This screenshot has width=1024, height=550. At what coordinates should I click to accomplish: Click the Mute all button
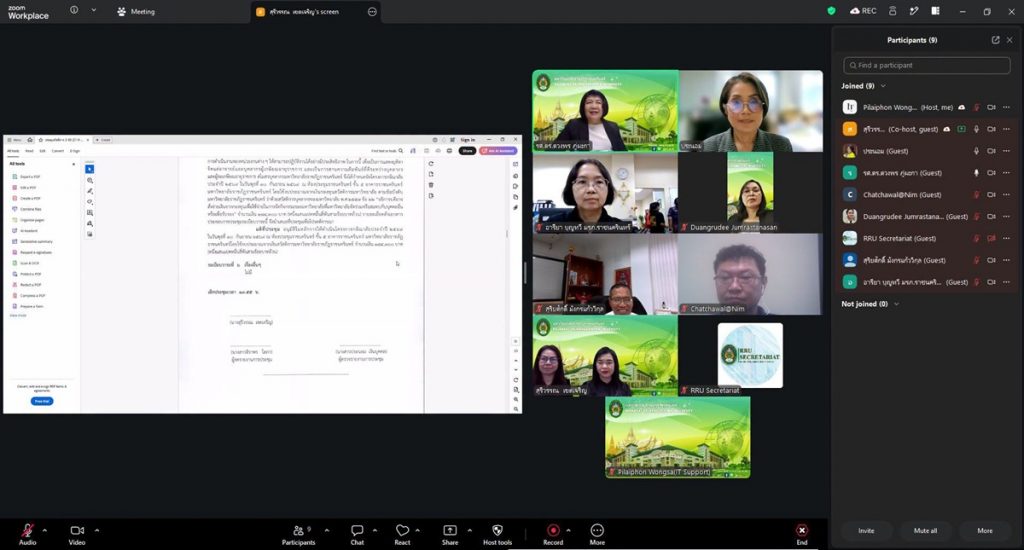tap(925, 530)
